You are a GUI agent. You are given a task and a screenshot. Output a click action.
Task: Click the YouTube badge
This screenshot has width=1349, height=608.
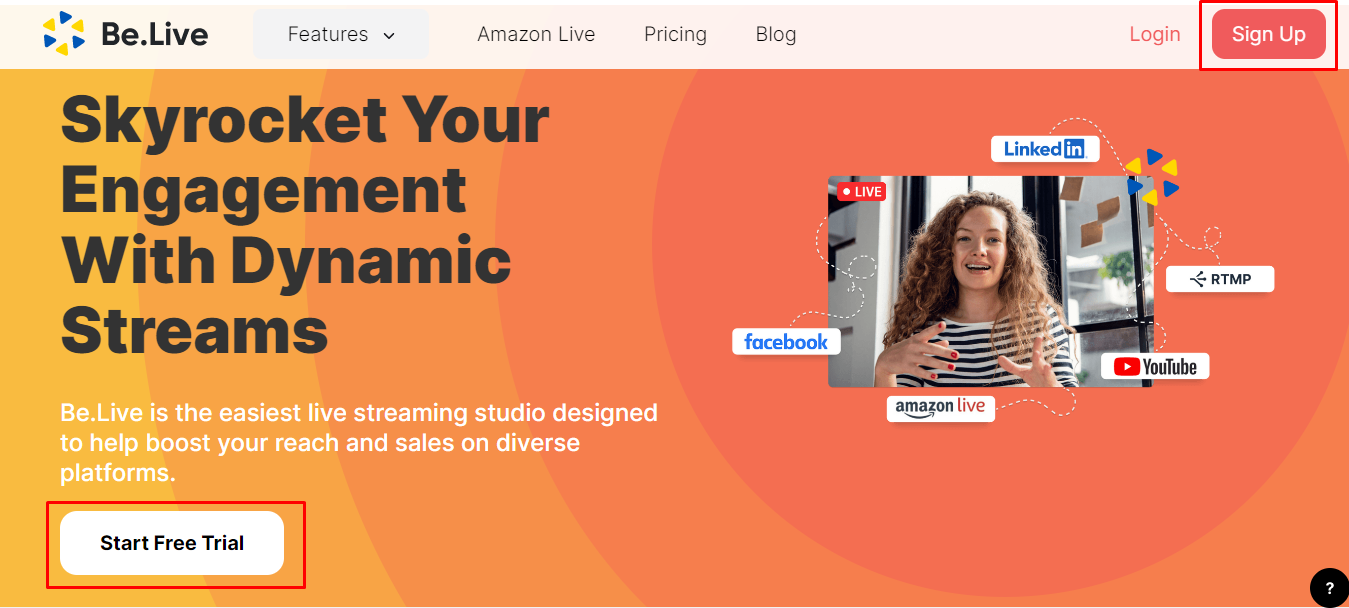click(x=1155, y=367)
